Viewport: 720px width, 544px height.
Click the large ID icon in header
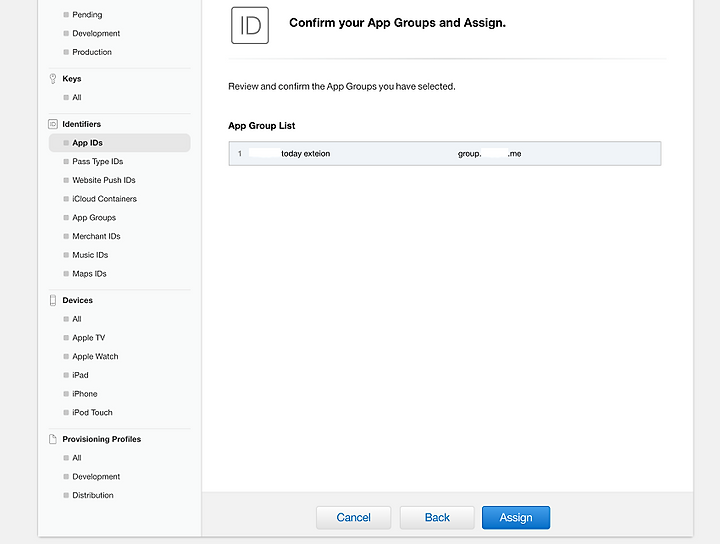pos(250,25)
